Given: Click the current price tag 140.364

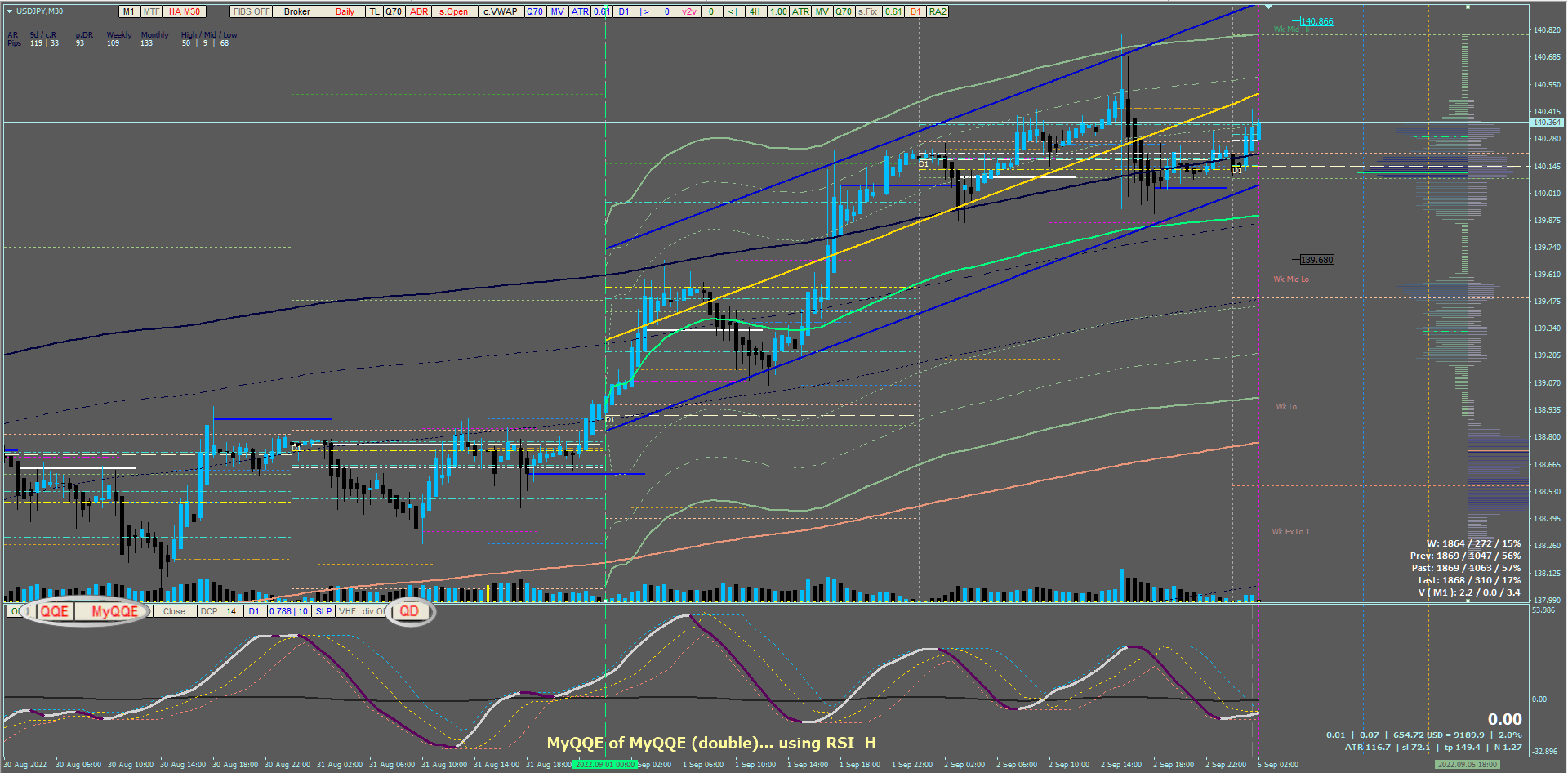Looking at the screenshot, I should pyautogui.click(x=1546, y=122).
